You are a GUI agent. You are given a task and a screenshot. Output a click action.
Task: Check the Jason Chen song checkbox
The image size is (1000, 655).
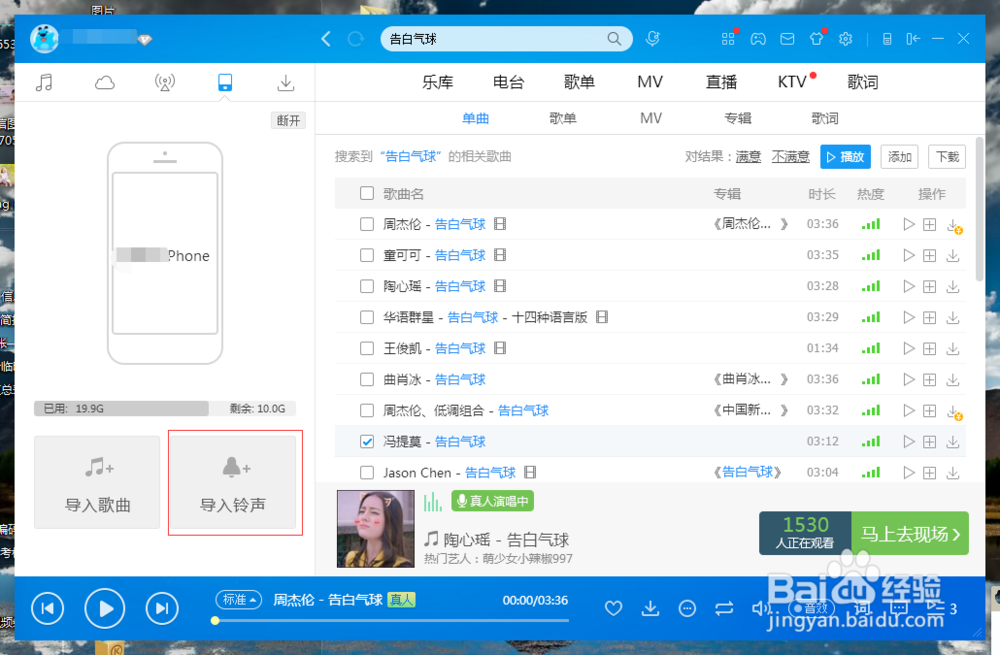click(x=367, y=473)
